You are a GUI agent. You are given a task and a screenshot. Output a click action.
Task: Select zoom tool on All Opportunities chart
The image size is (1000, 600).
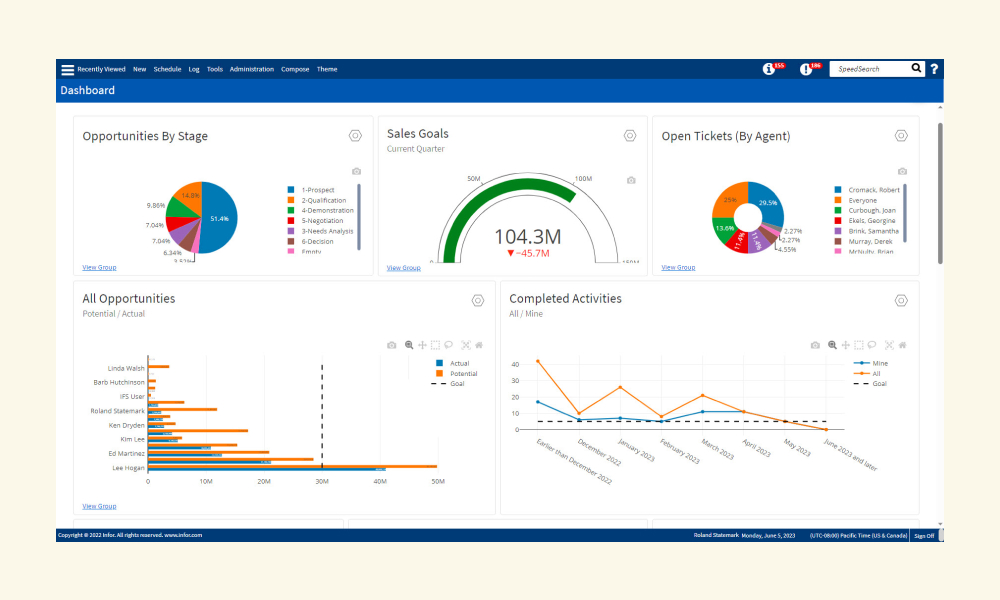[409, 345]
